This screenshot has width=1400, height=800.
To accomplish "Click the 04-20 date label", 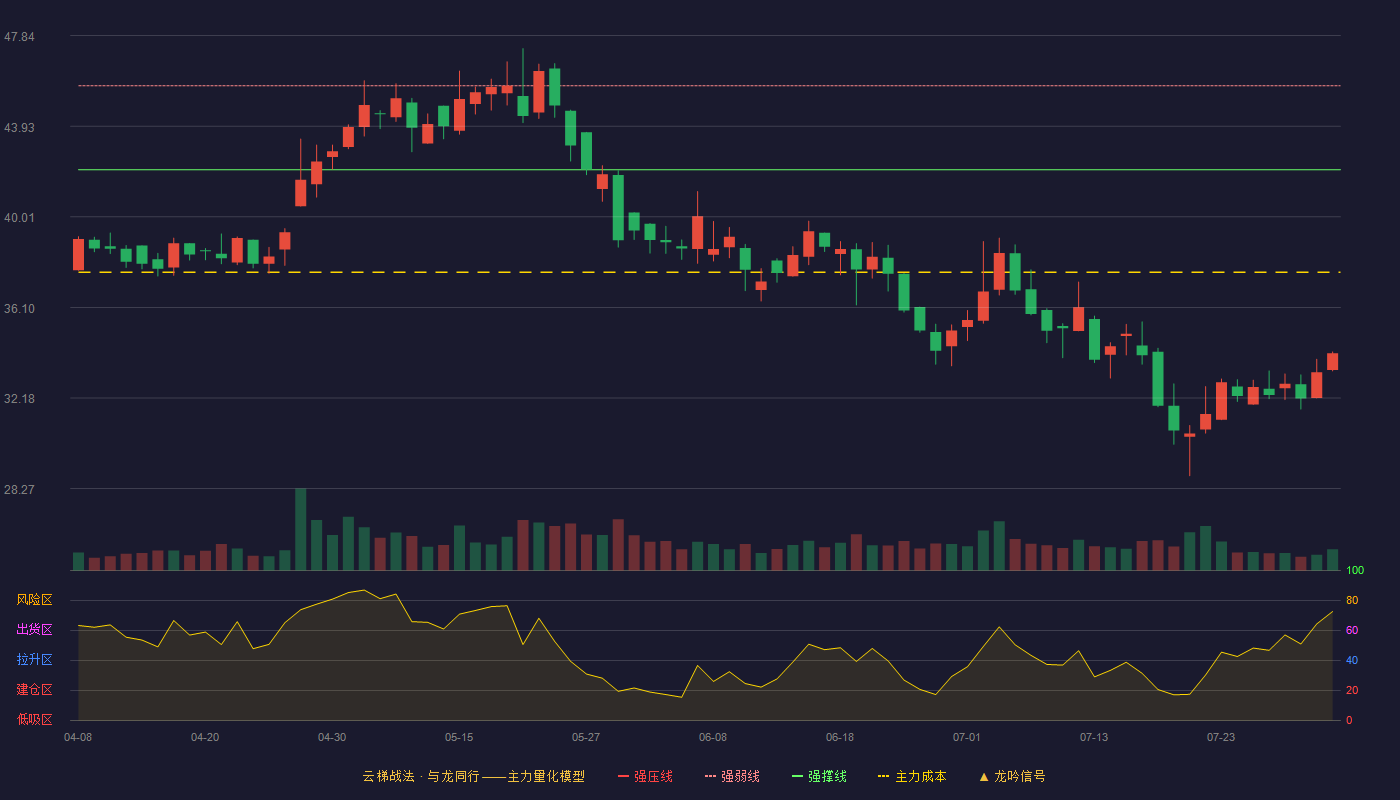I will (205, 737).
